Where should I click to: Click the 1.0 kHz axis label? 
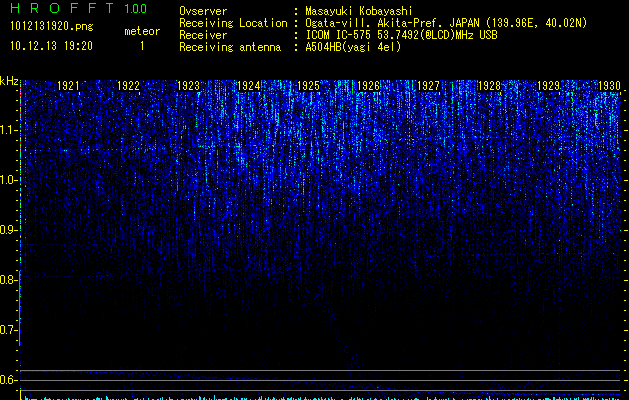click(9, 180)
